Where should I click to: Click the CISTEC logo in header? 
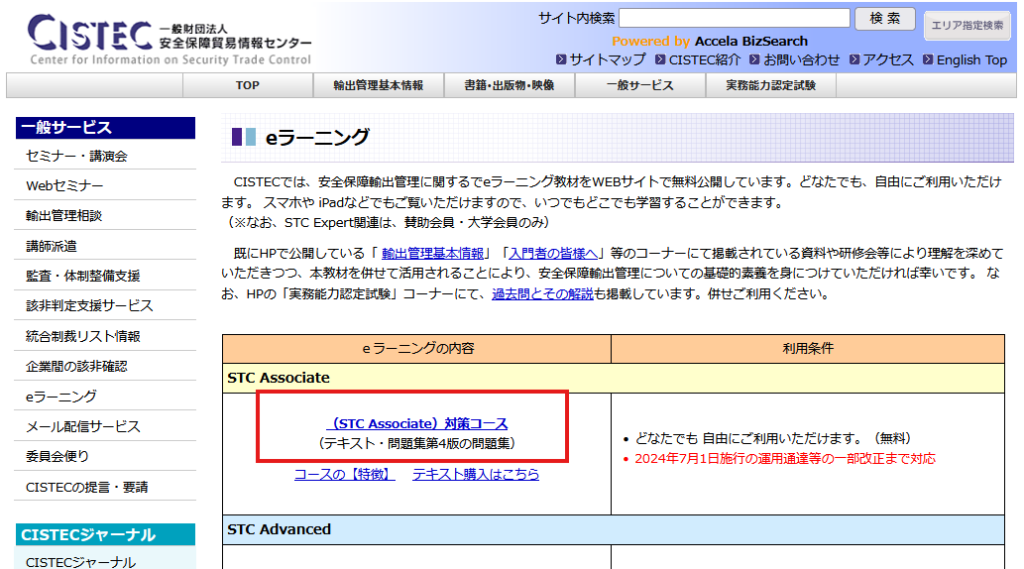[x=169, y=41]
